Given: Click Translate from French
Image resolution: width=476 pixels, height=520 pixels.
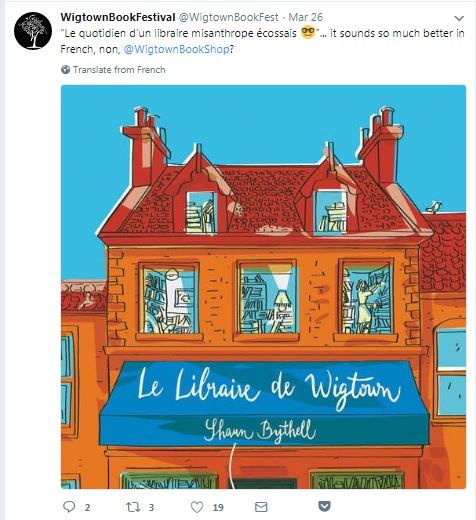Looking at the screenshot, I should pos(119,70).
